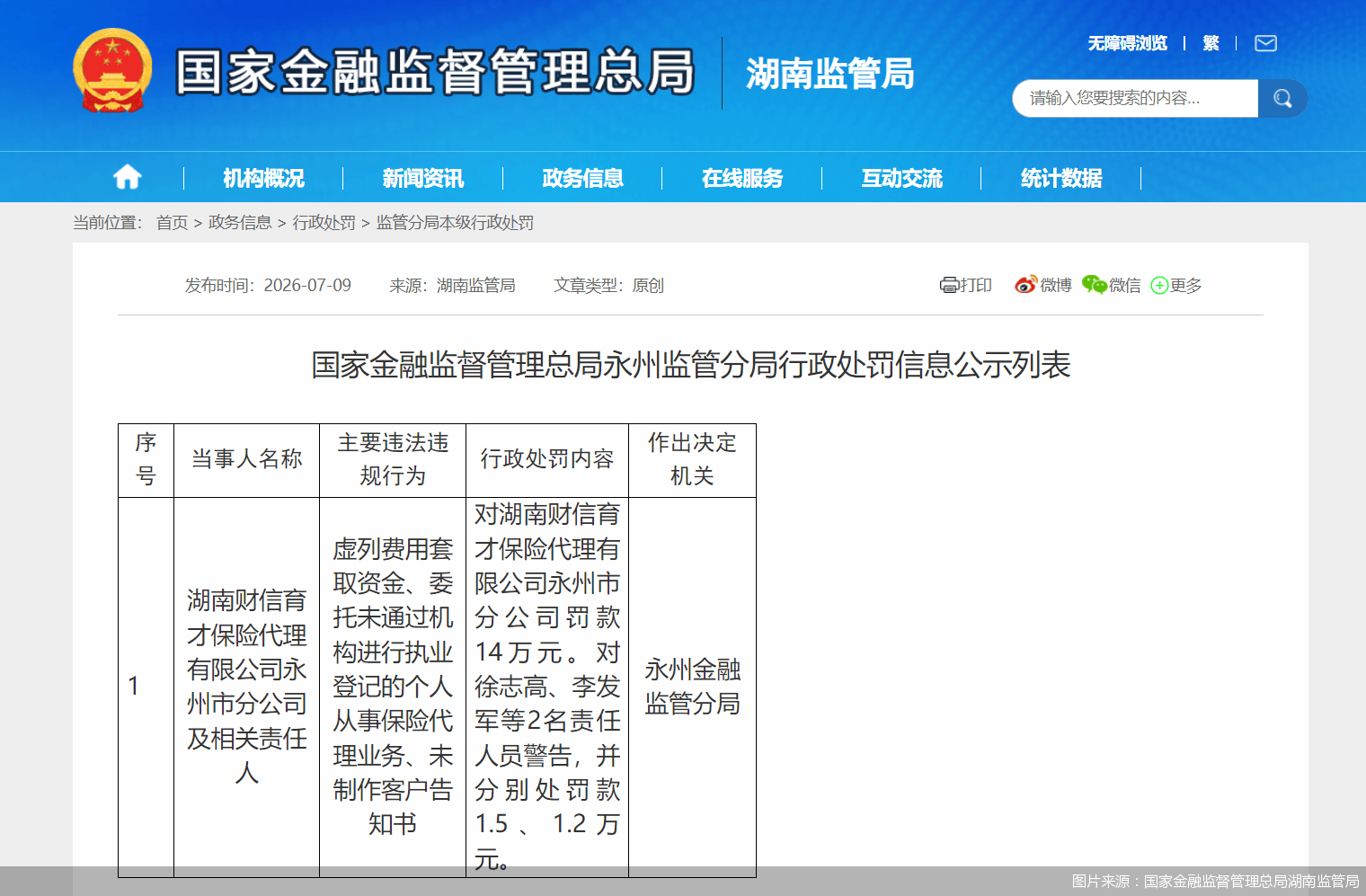Open 互动交流 menu
This screenshot has height=896, width=1366.
[x=901, y=178]
